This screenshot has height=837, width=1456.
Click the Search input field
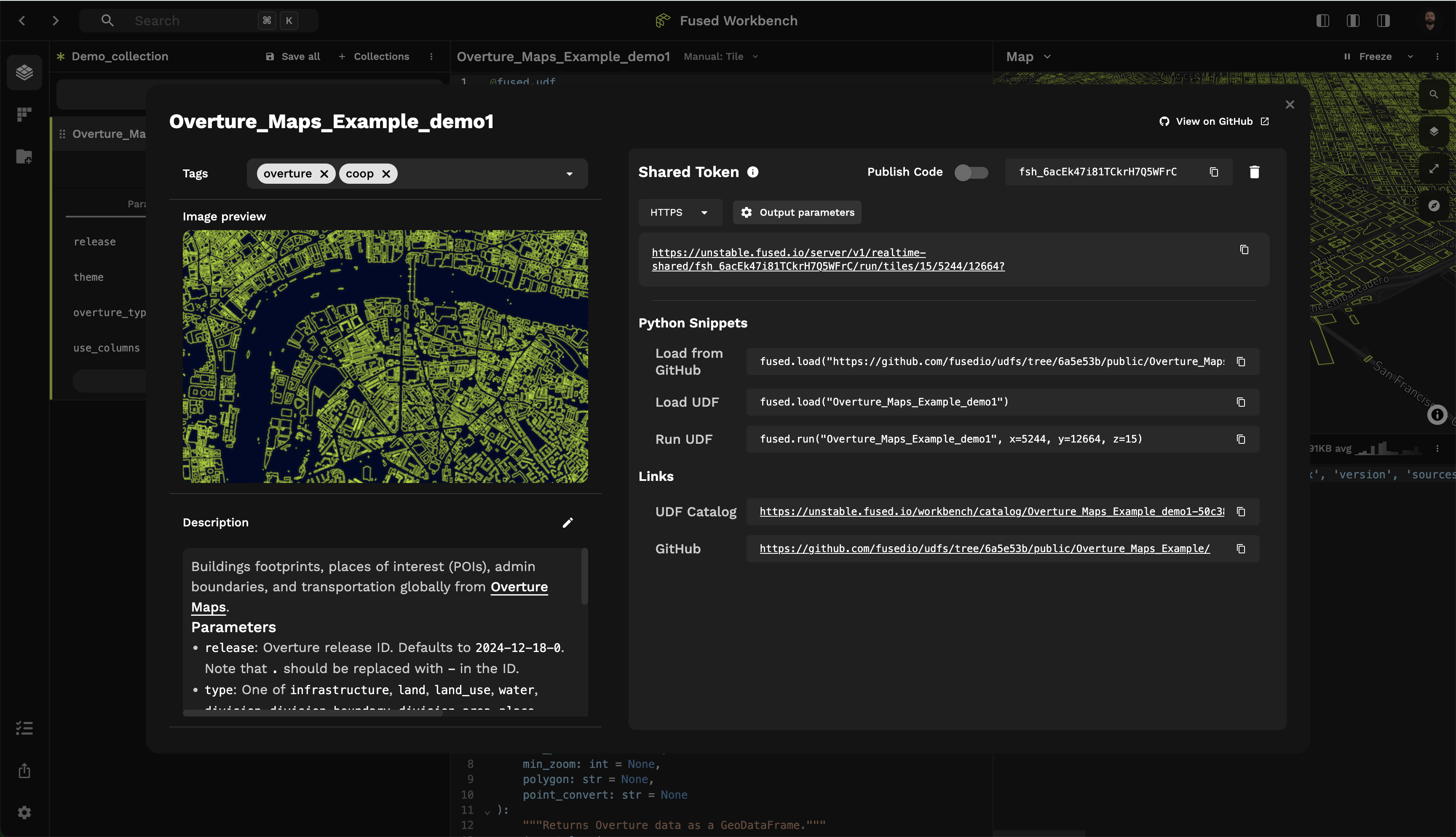tap(199, 21)
